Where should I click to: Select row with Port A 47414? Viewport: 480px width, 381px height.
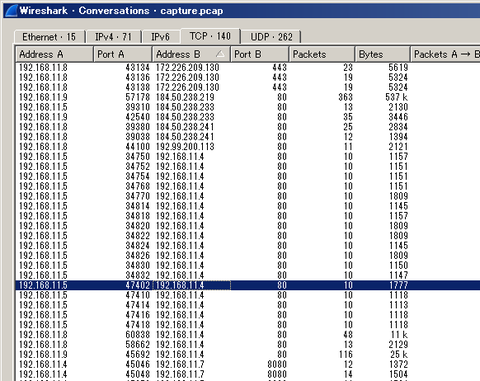(x=248, y=305)
